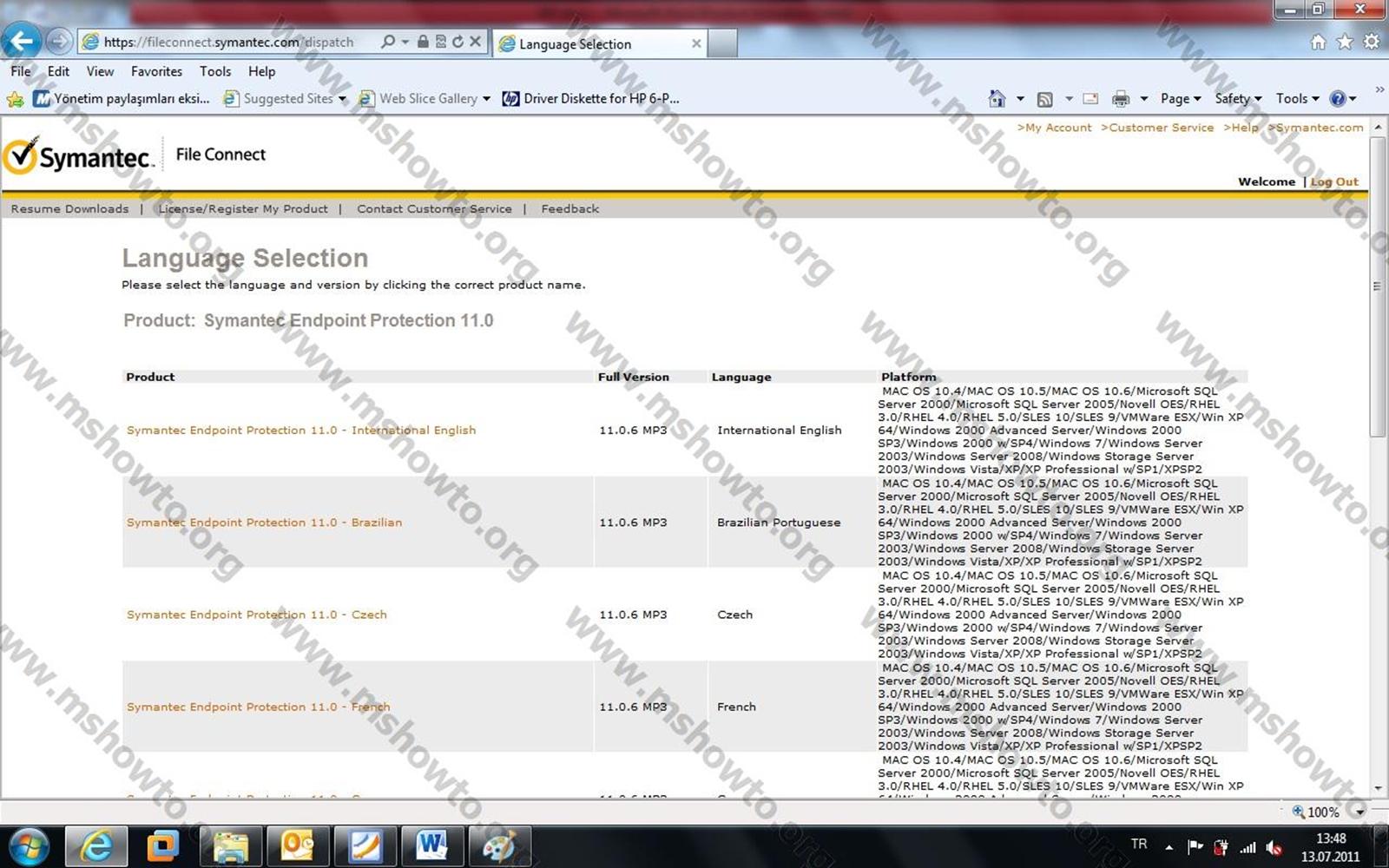
Task: Open the zoom level dropdown arrow
Action: click(1359, 812)
